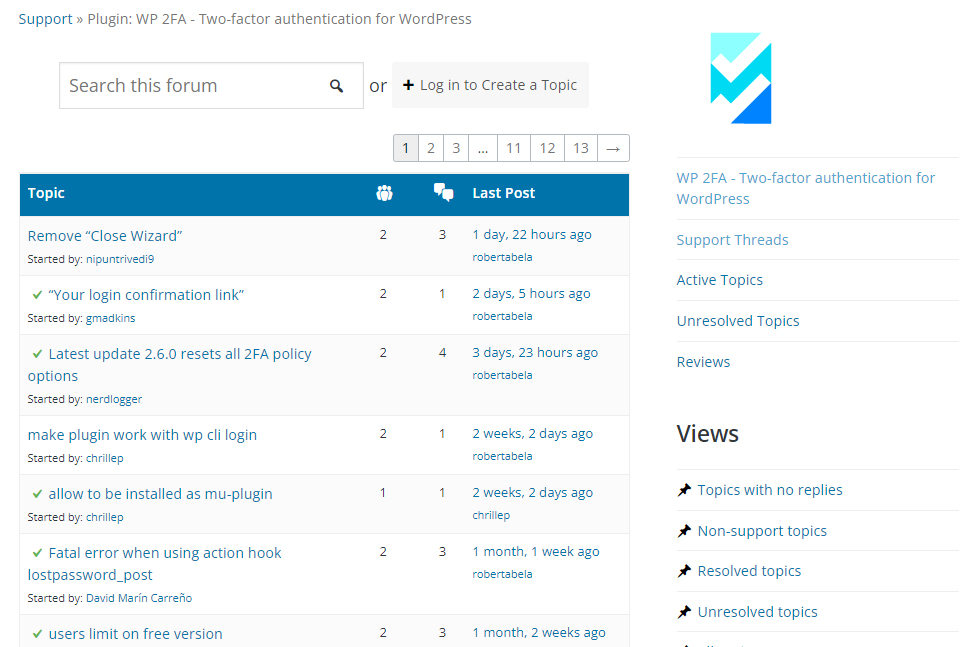Open last post 1 month, 1 week ago
Image resolution: width=970 pixels, height=647 pixels.
(536, 552)
